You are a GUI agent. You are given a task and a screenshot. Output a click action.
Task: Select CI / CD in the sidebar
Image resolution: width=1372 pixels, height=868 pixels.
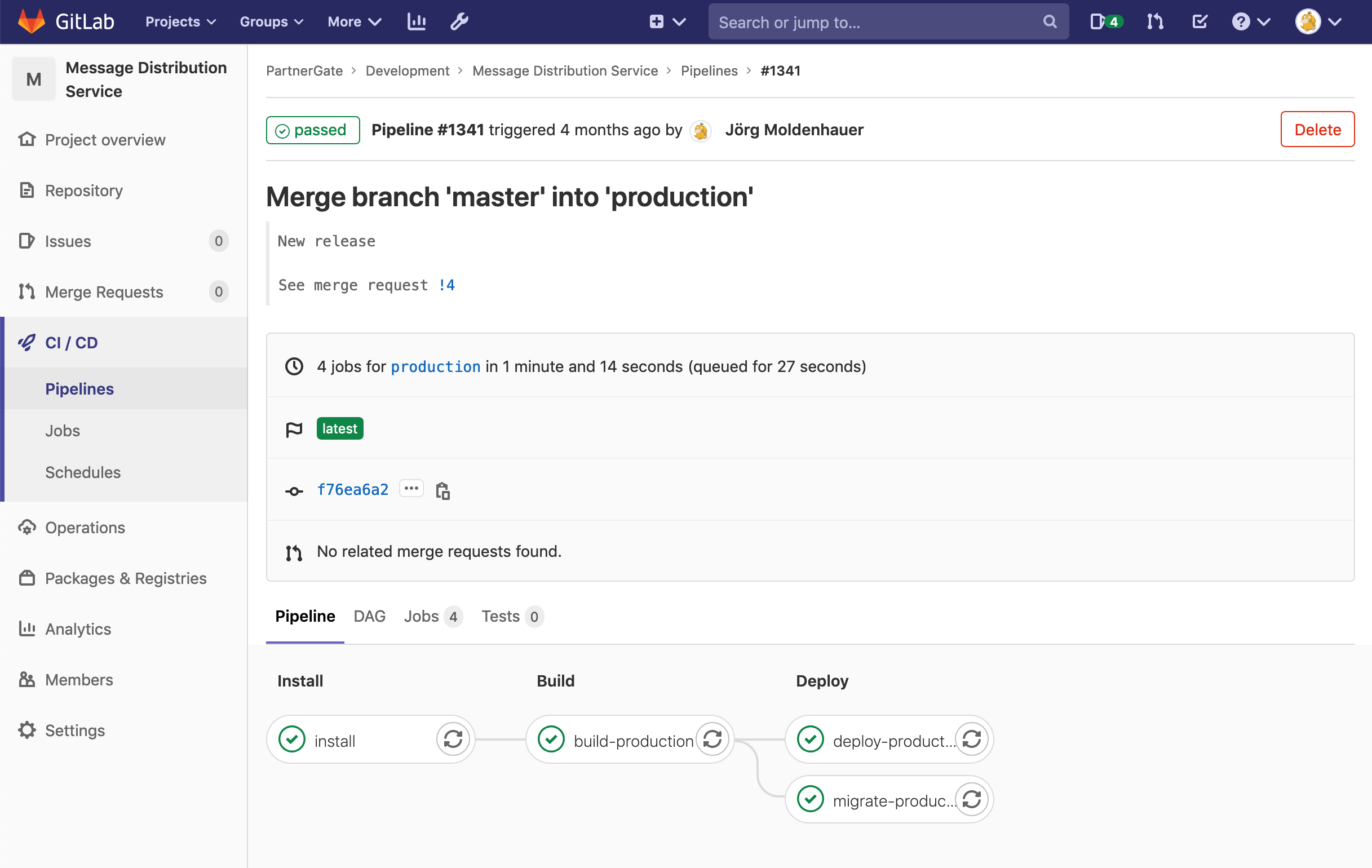[71, 342]
